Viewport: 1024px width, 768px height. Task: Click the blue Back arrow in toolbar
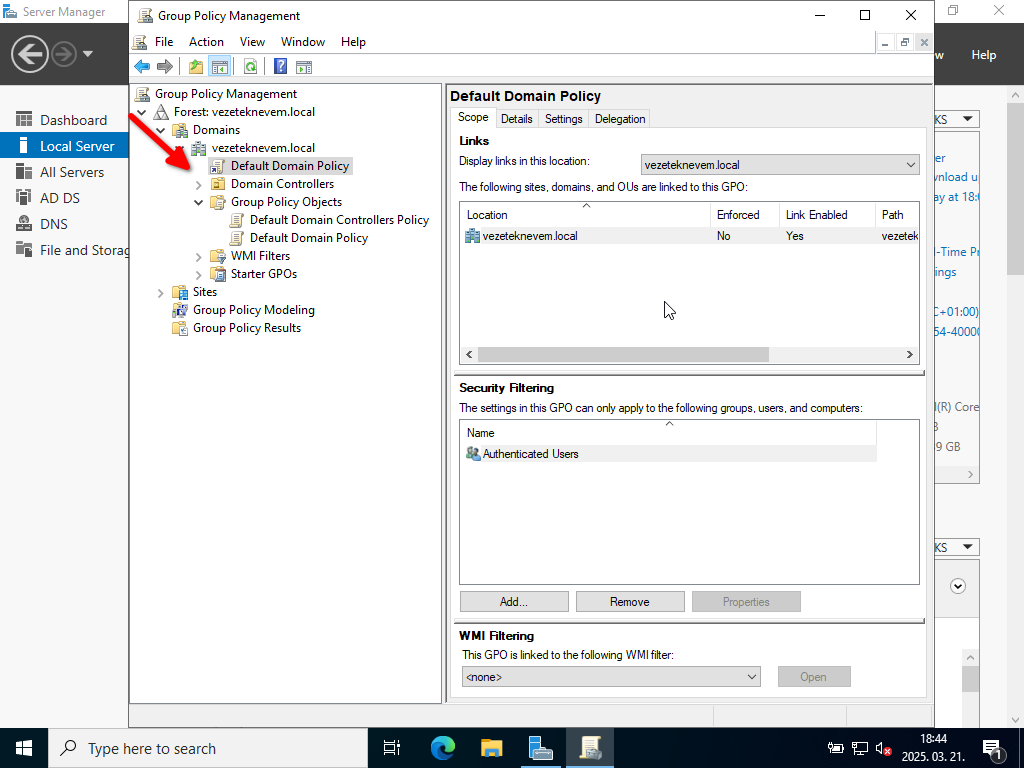point(142,67)
